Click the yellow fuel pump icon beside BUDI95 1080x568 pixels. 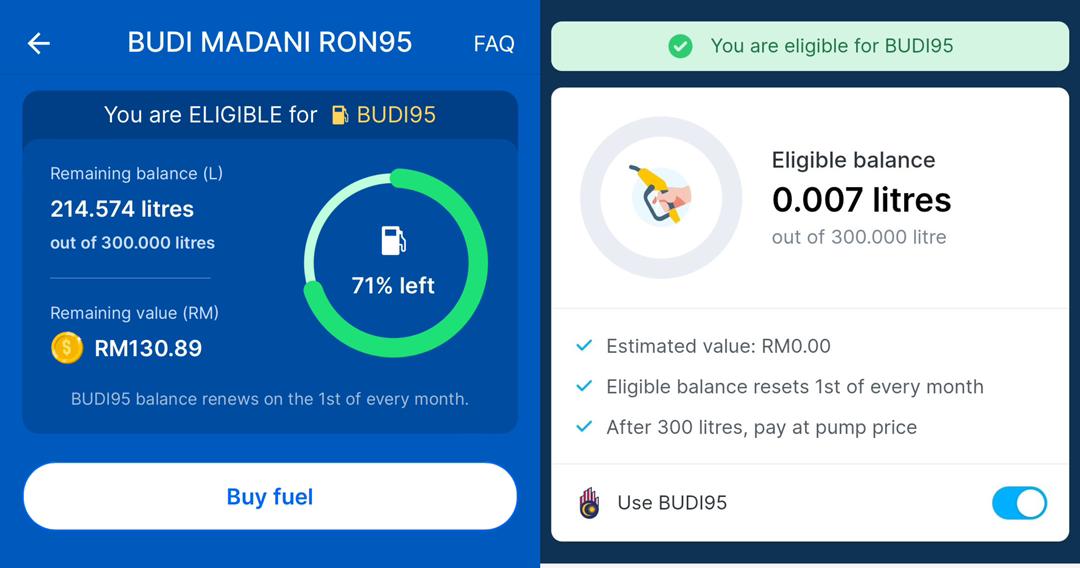[x=340, y=115]
